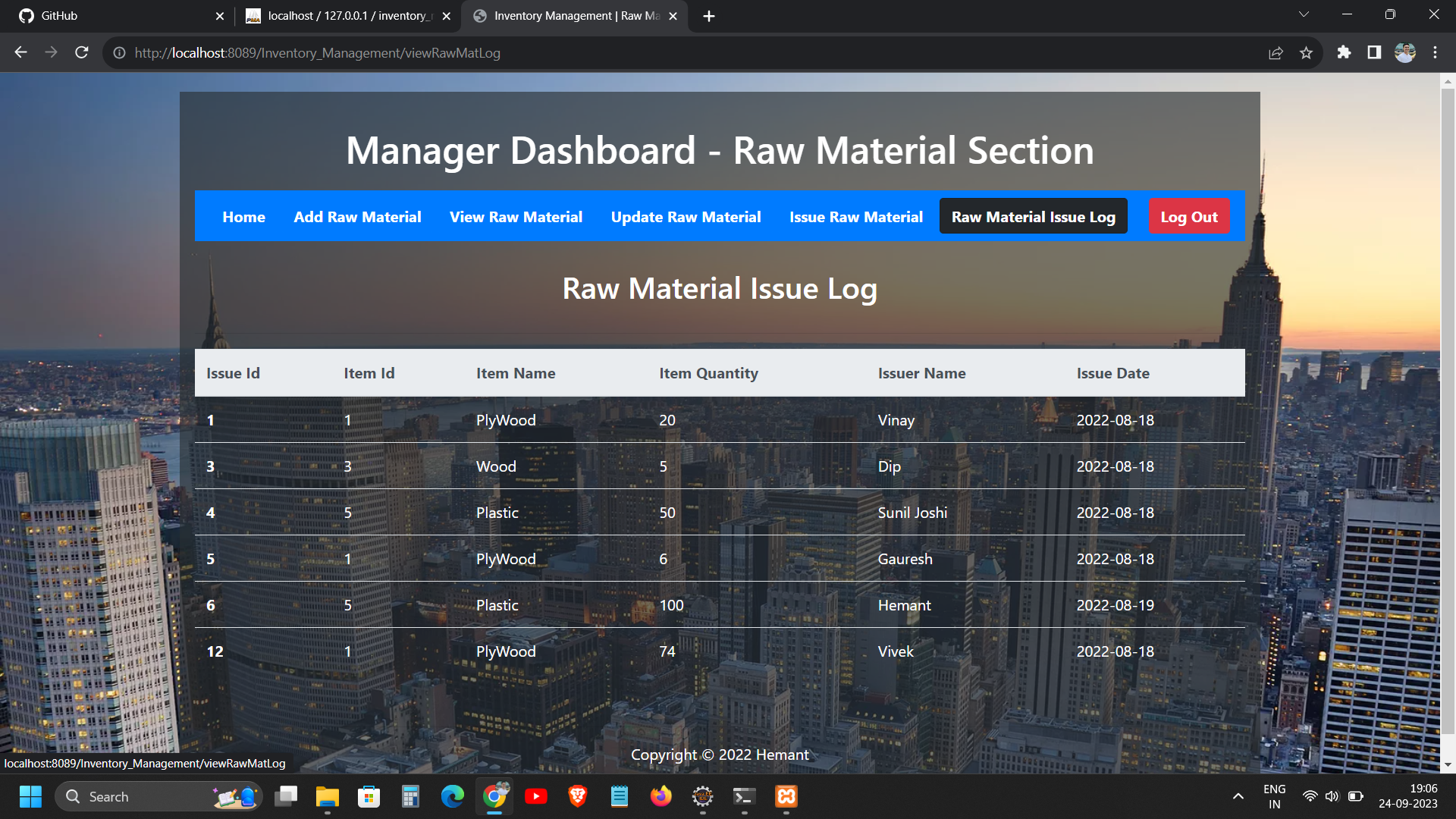
Task: Click the Raw Material Issue Log icon
Action: pyautogui.click(x=1034, y=216)
